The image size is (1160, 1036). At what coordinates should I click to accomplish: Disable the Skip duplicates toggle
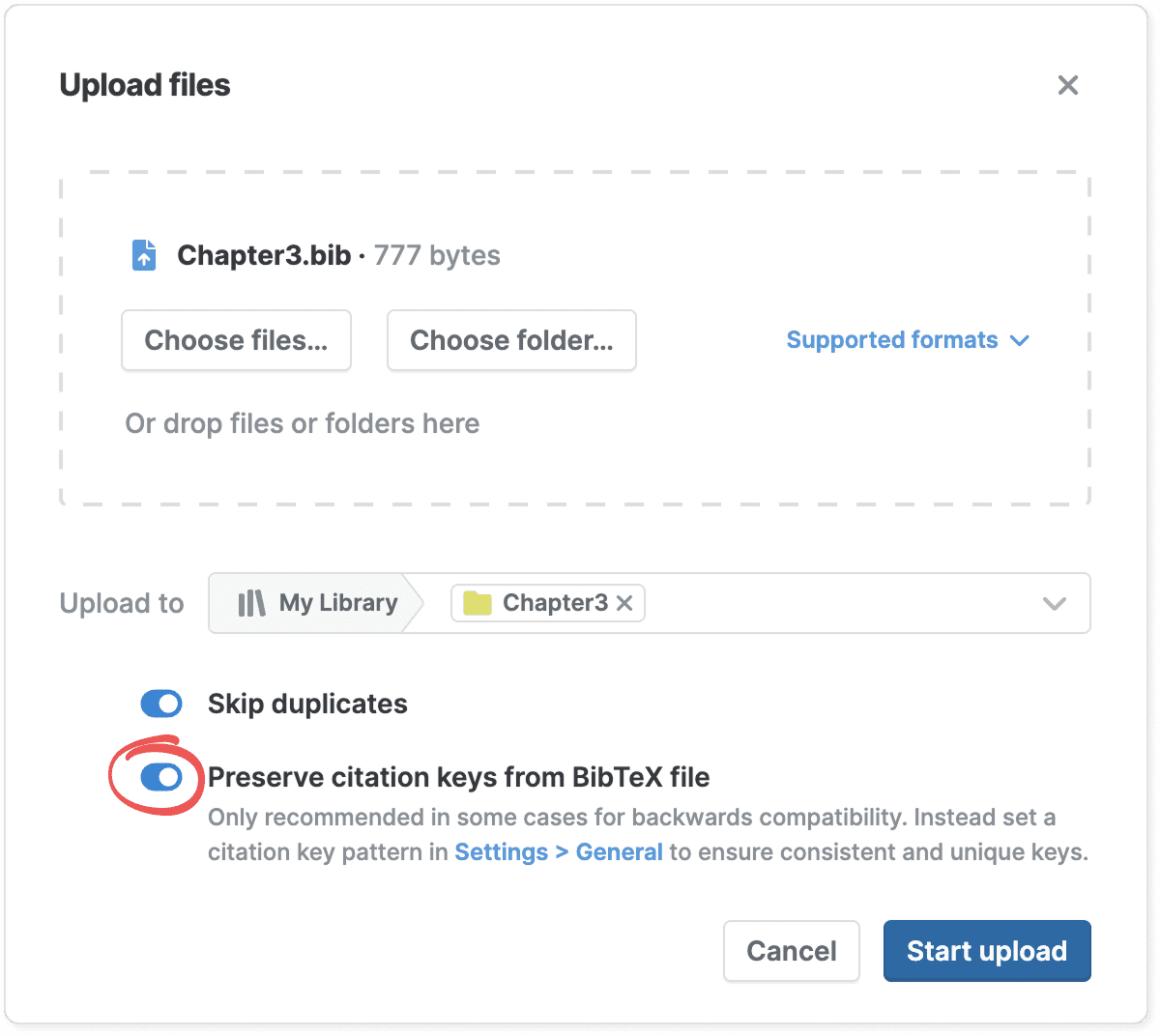tap(161, 704)
